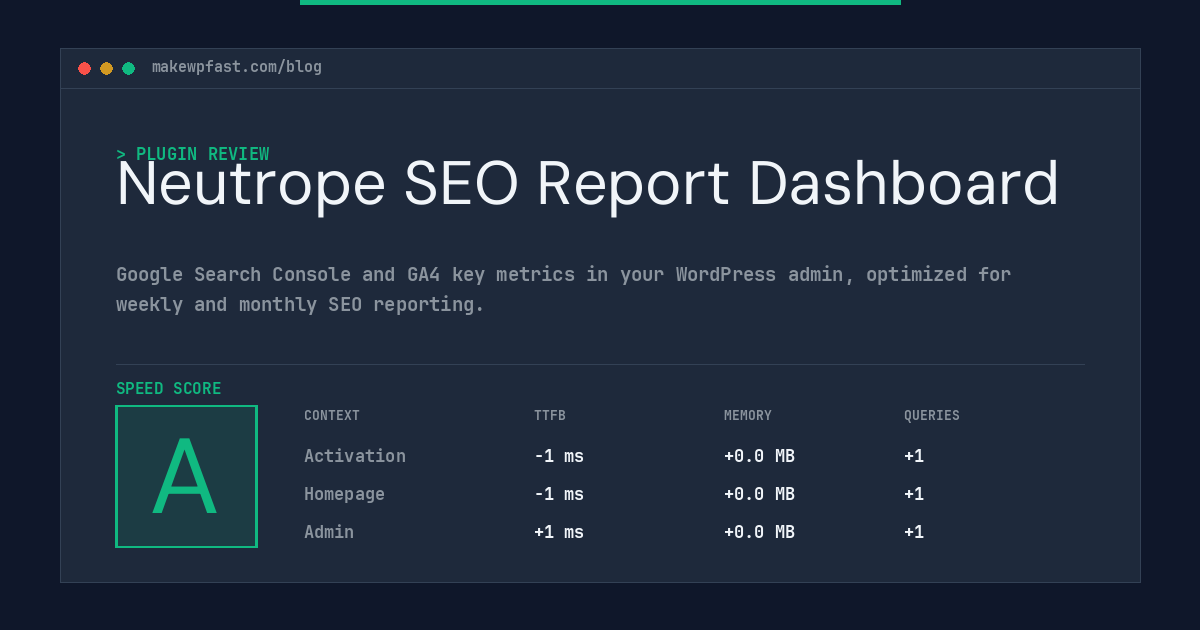Click the Homepage TTFB value -1 ms
Screen dimensions: 1200x630
click(x=559, y=494)
